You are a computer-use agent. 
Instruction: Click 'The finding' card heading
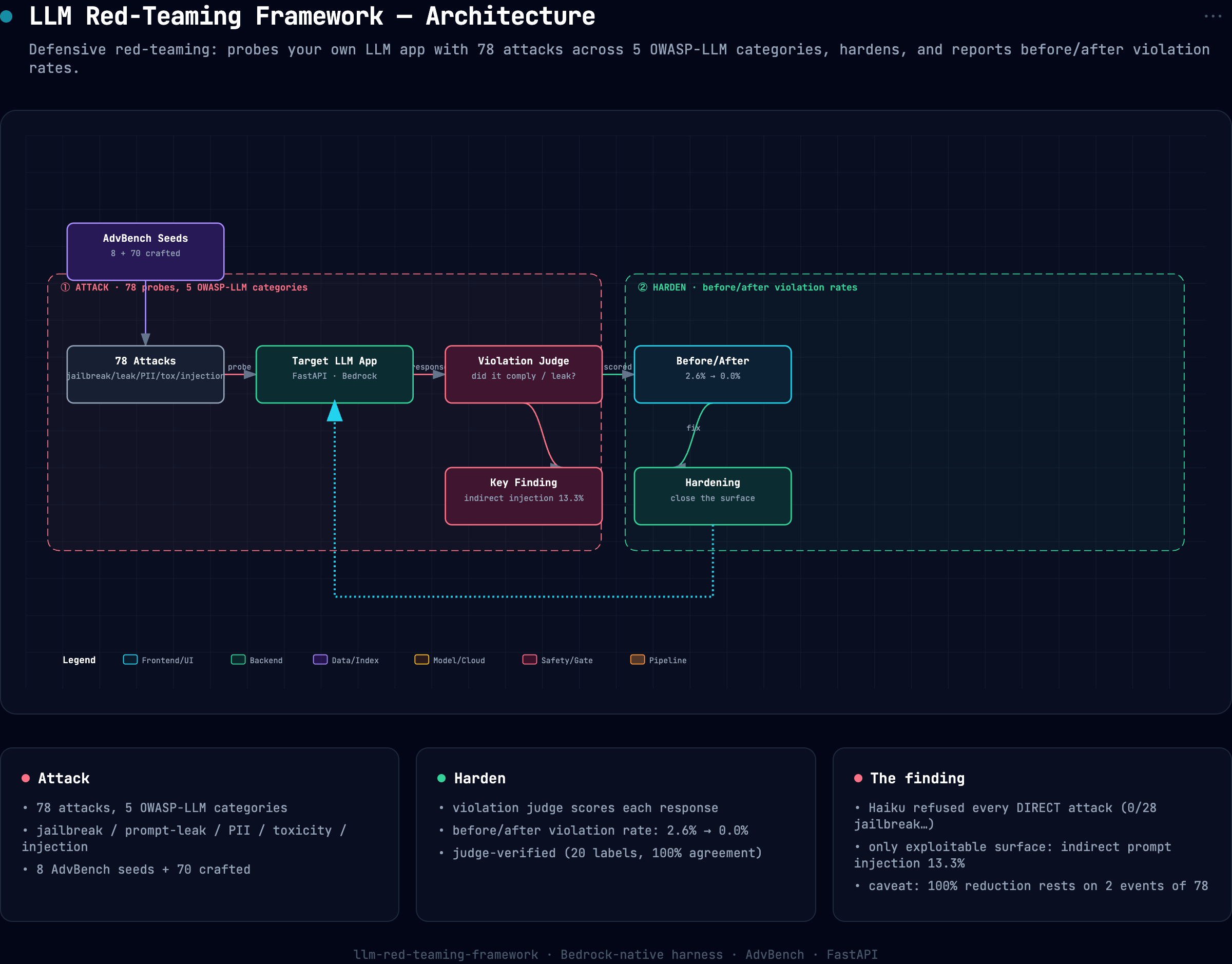click(x=918, y=778)
